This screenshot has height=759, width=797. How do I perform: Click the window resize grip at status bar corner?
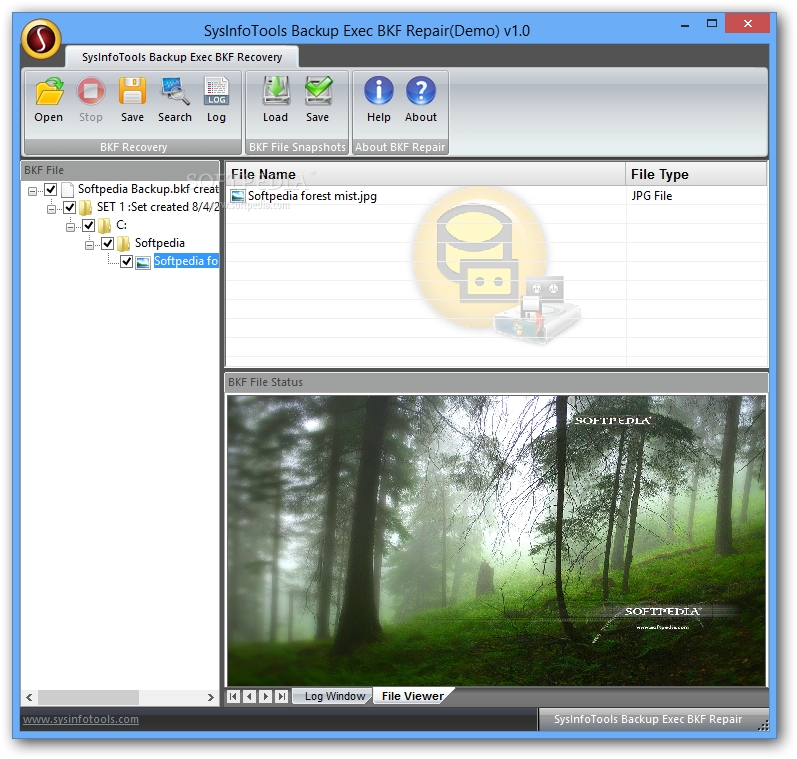pyautogui.click(x=763, y=726)
